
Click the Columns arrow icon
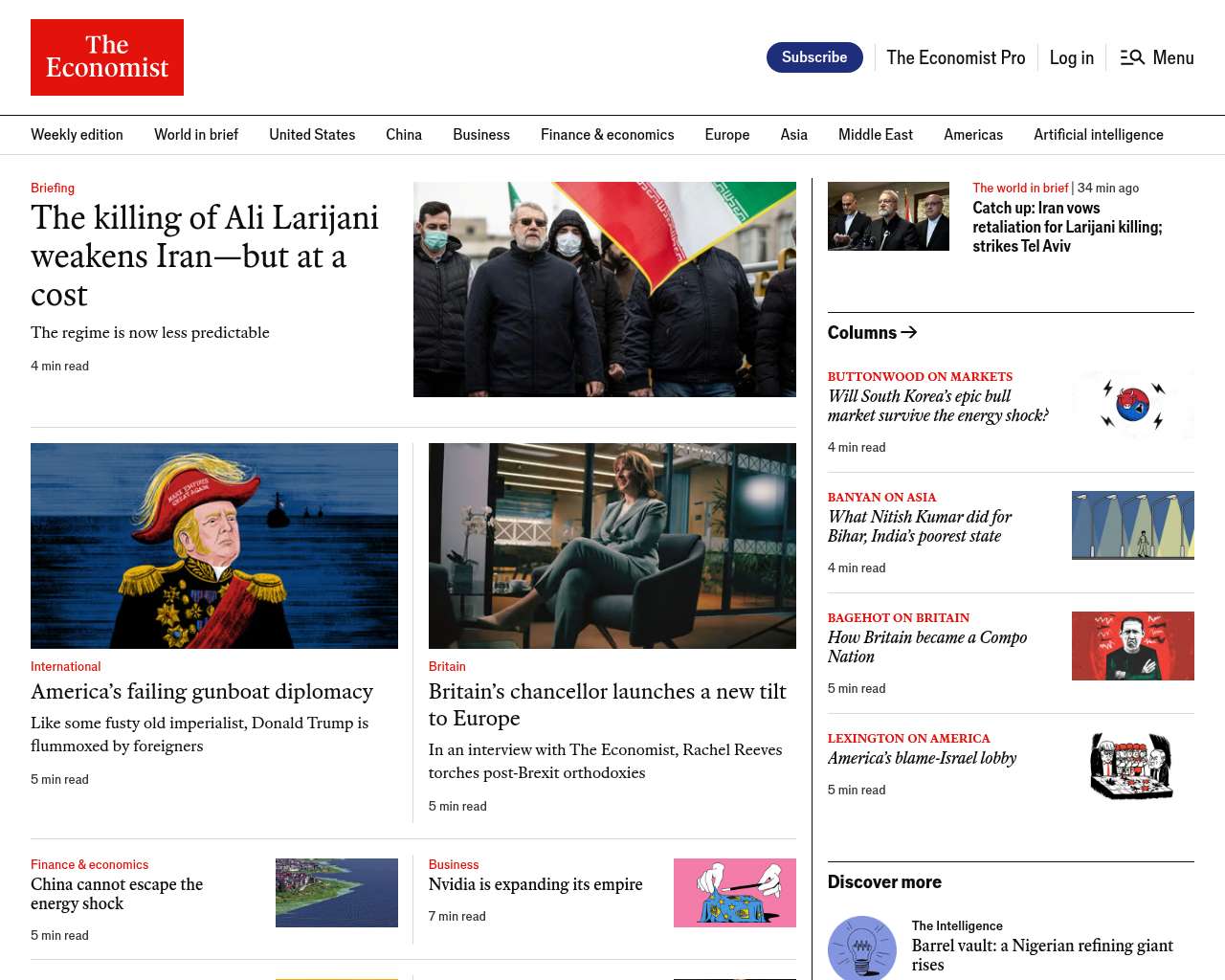point(909,332)
